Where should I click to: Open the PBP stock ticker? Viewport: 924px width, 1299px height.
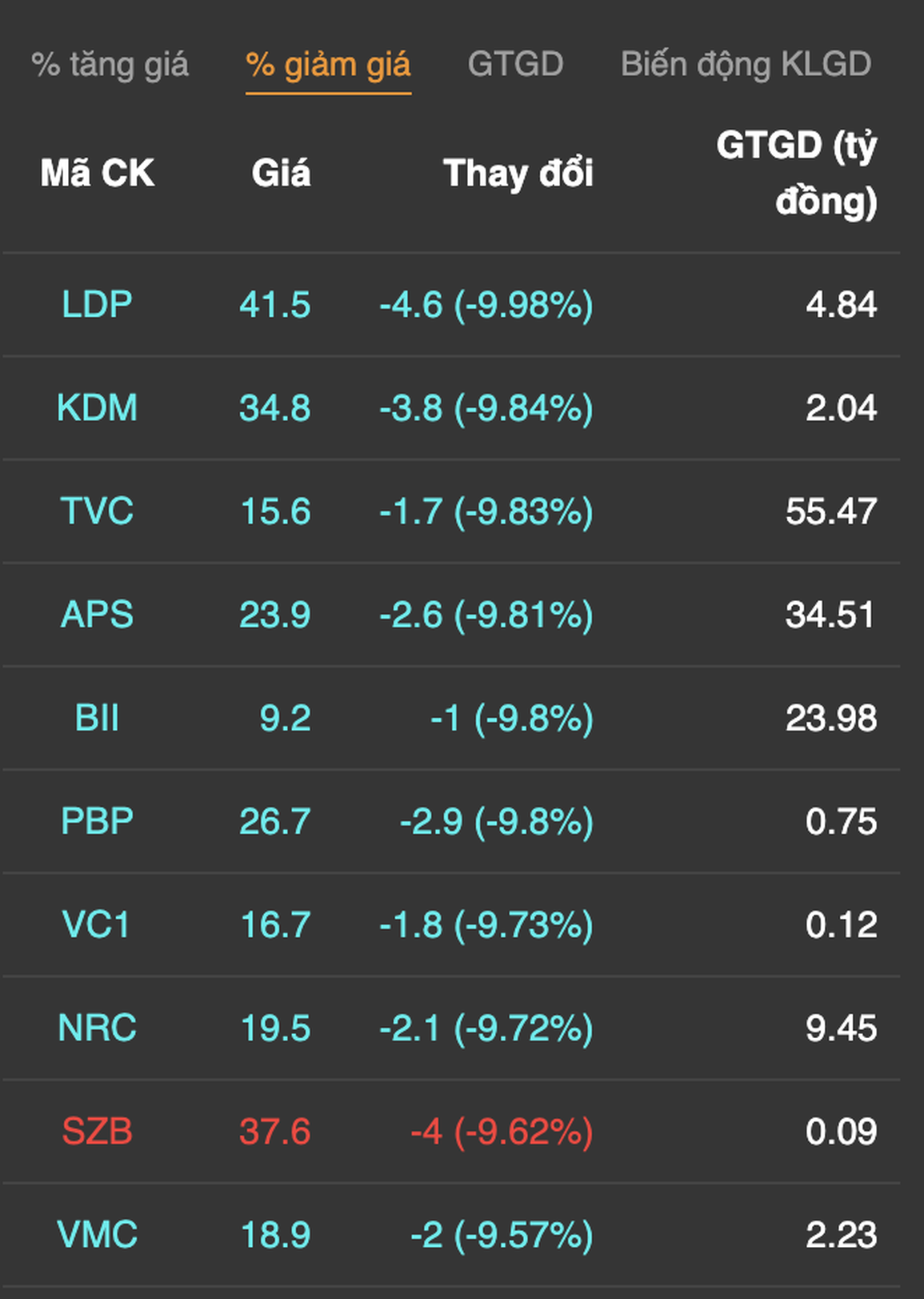[x=97, y=821]
